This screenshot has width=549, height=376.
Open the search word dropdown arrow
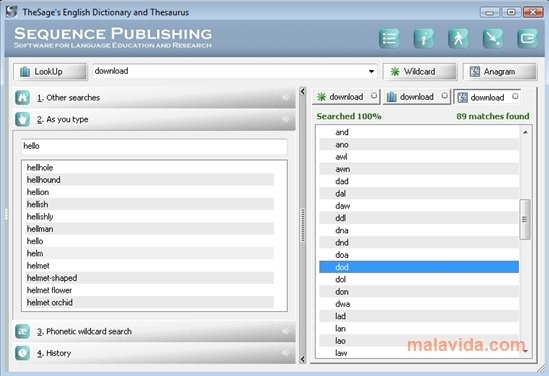tap(371, 71)
